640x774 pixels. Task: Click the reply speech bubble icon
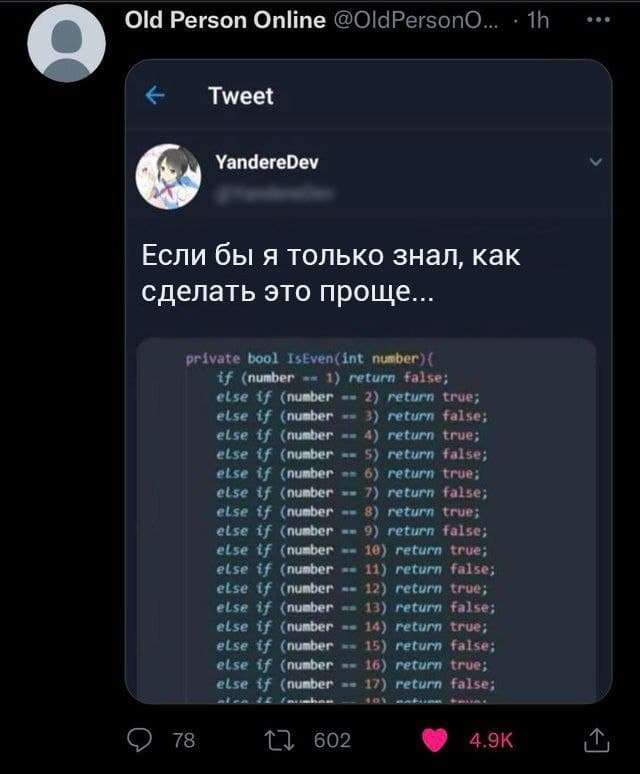point(140,740)
